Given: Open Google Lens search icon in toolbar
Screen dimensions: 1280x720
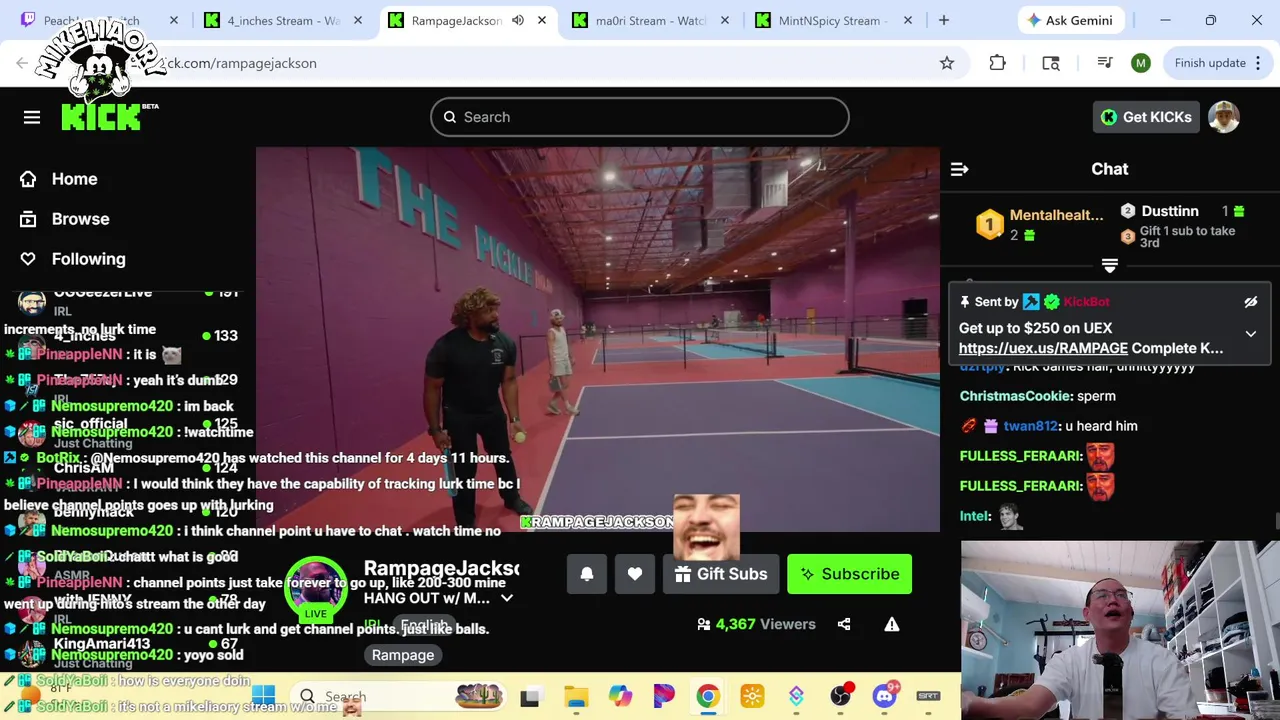Looking at the screenshot, I should [x=1051, y=63].
